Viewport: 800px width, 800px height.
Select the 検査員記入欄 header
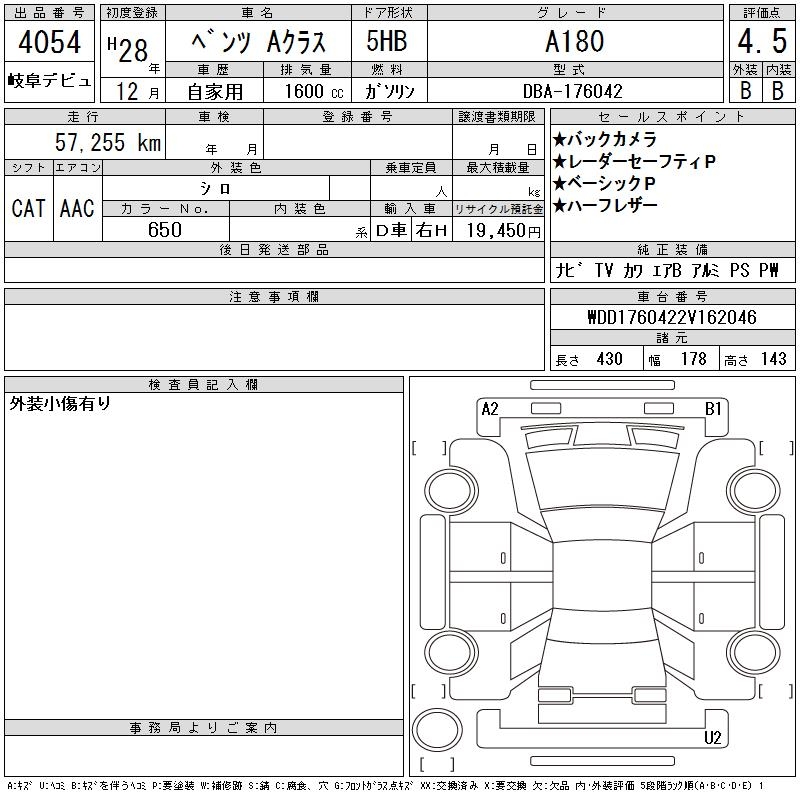tap(204, 384)
